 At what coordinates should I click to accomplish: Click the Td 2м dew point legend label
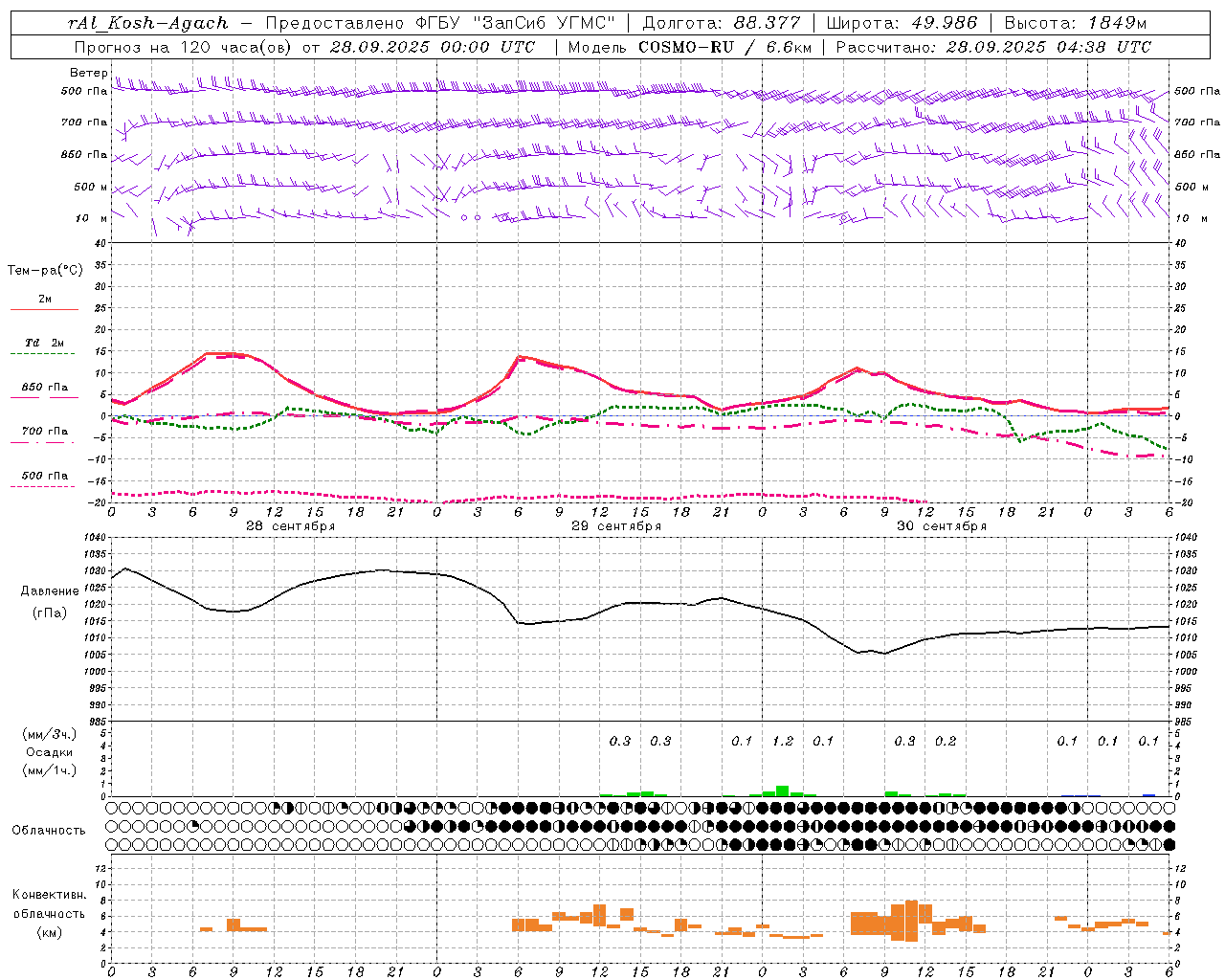(45, 343)
